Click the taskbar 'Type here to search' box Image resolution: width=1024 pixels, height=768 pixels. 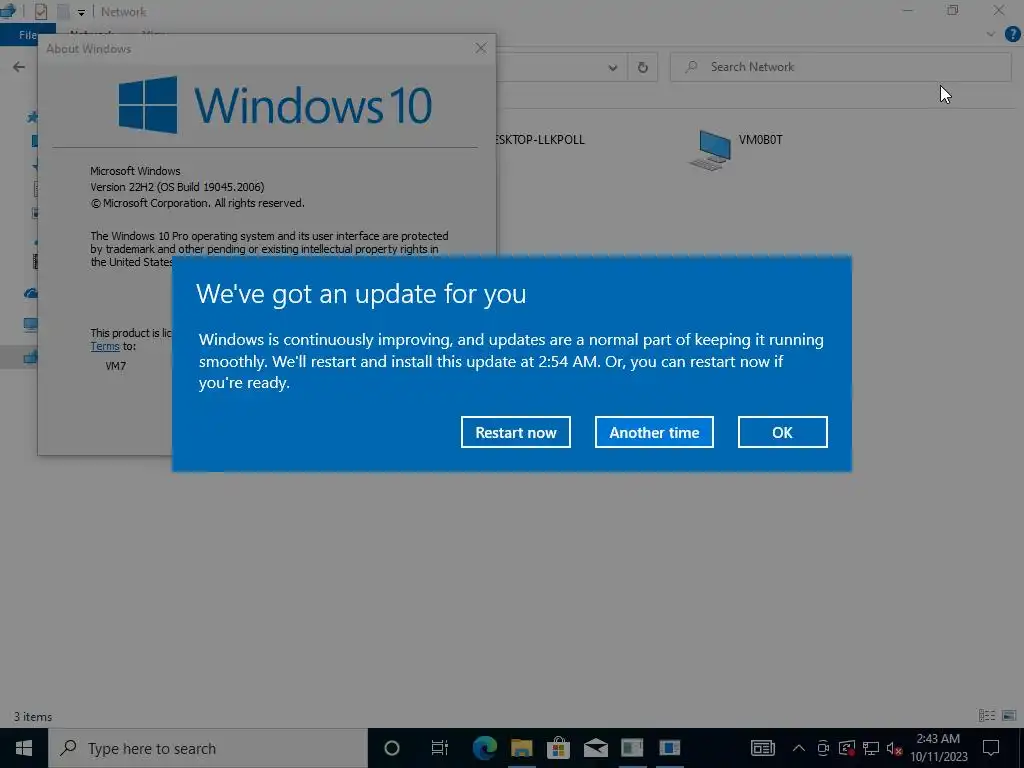point(208,748)
